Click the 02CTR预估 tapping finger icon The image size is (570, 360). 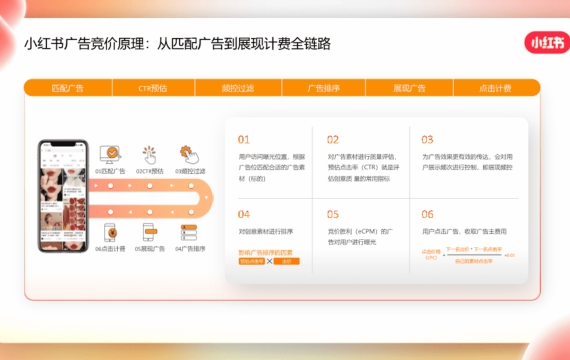coord(149,155)
